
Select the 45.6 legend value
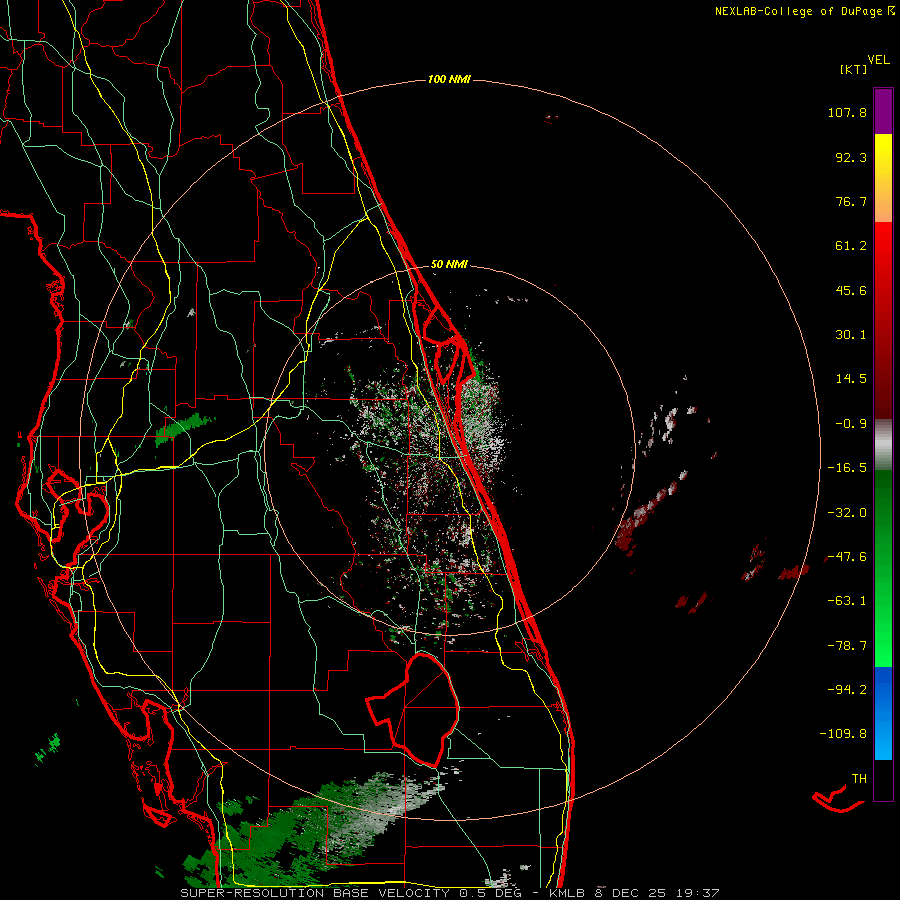click(851, 290)
